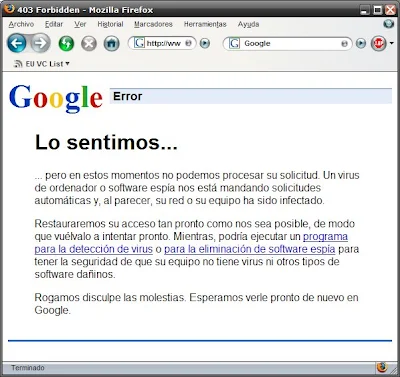Image resolution: width=400 pixels, height=377 pixels.
Task: Open the Ver menu
Action: point(80,24)
